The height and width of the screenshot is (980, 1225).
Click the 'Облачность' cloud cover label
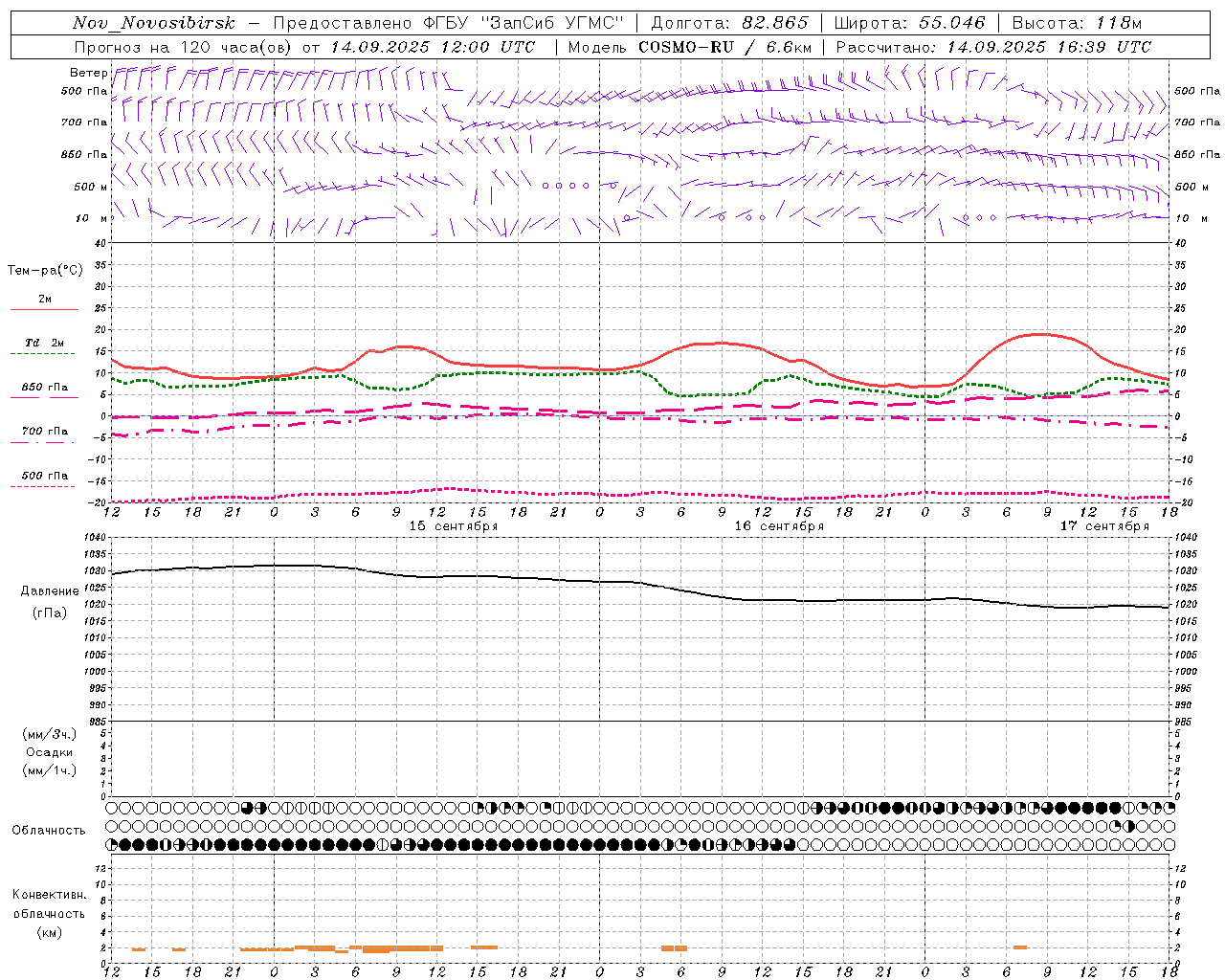coord(49,831)
